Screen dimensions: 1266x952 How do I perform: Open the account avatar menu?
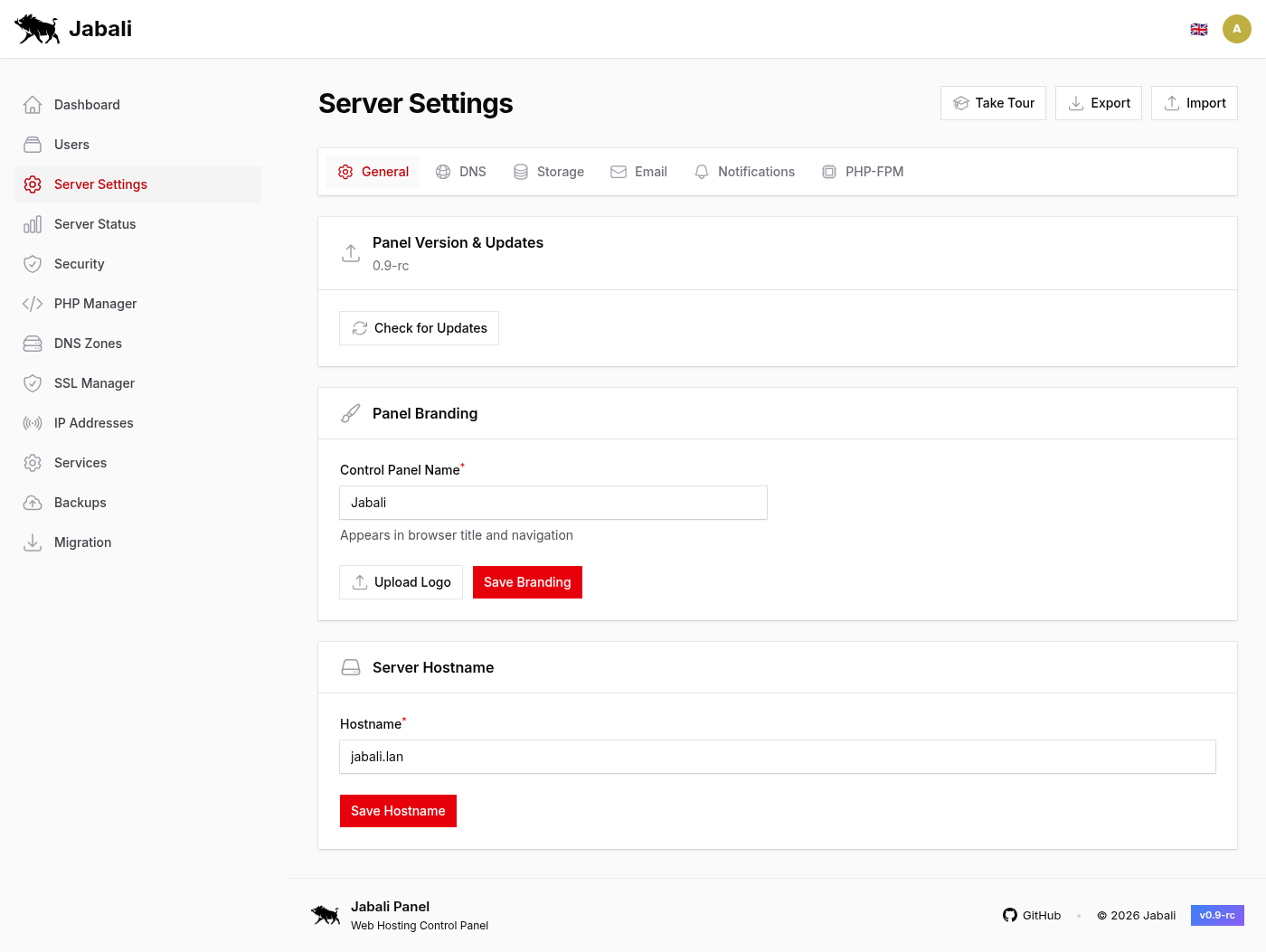[x=1237, y=28]
